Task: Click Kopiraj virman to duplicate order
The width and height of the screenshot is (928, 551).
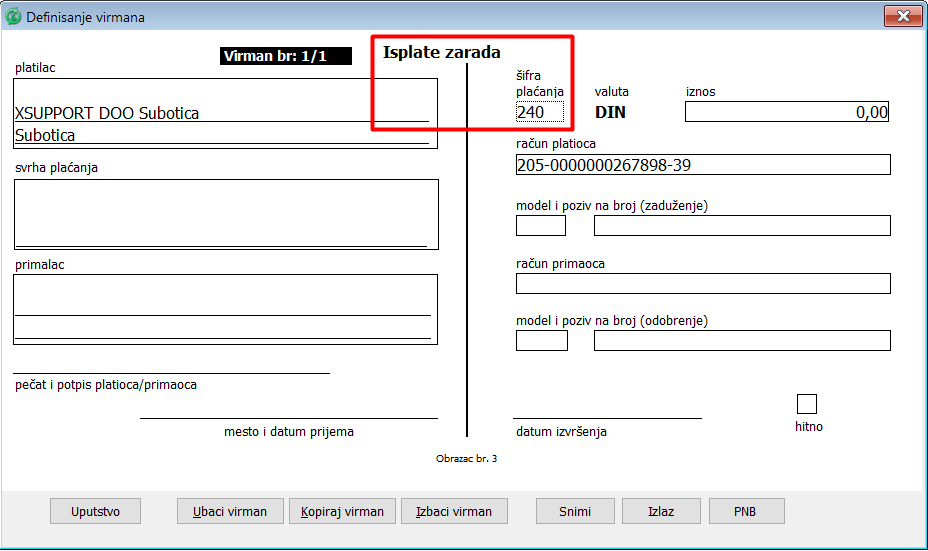Action: click(343, 511)
